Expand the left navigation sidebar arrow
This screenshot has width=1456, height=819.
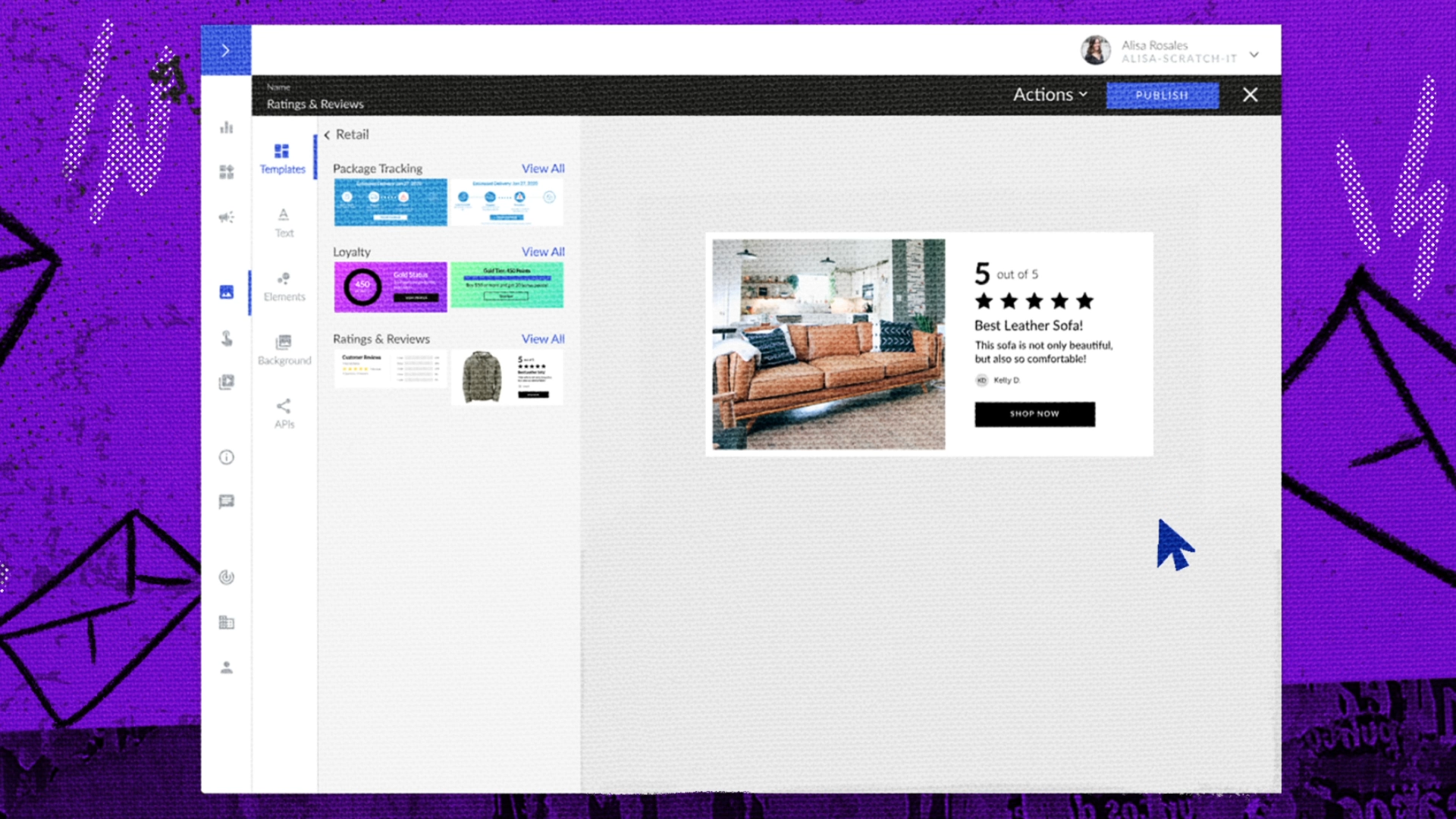(x=225, y=51)
